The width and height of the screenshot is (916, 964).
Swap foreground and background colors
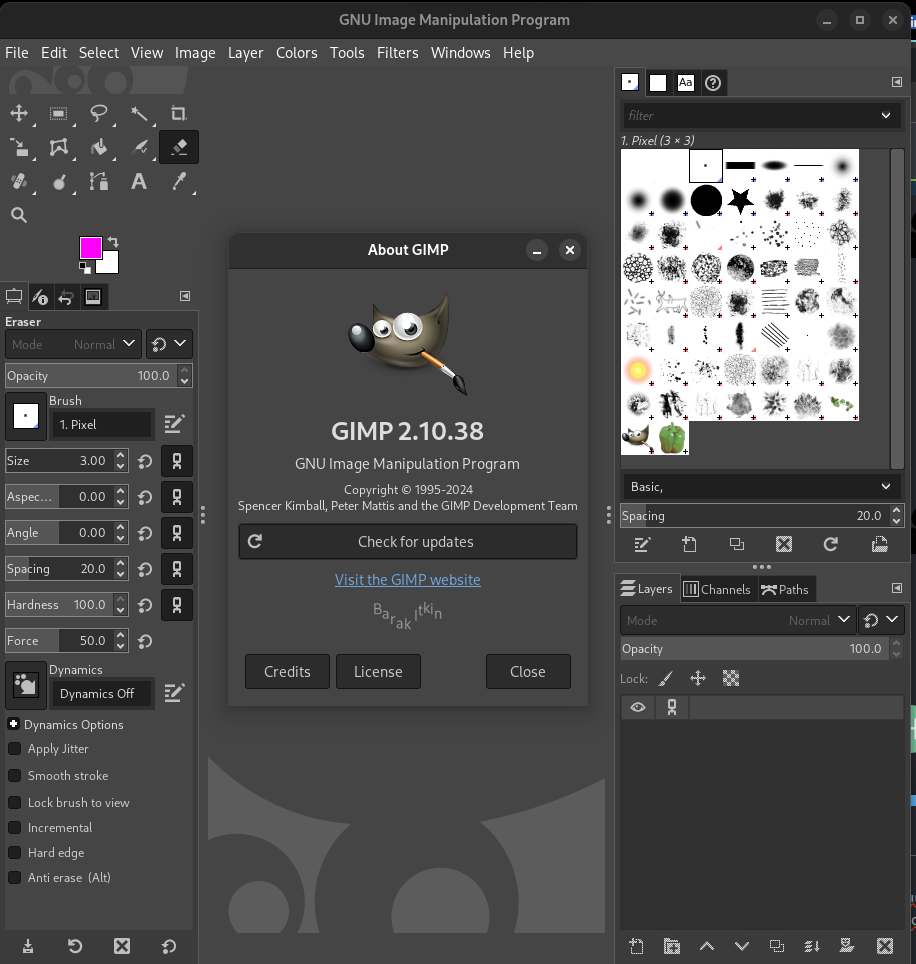113,242
